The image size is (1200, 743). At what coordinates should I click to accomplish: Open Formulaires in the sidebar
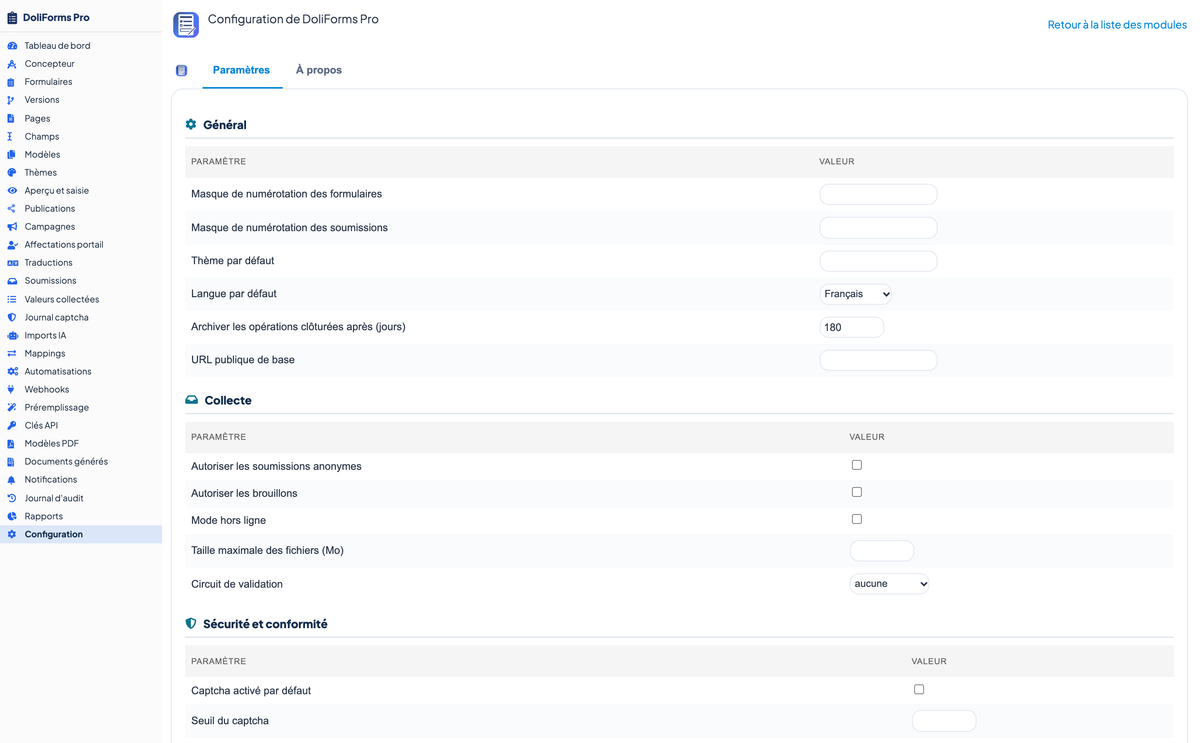(x=48, y=82)
